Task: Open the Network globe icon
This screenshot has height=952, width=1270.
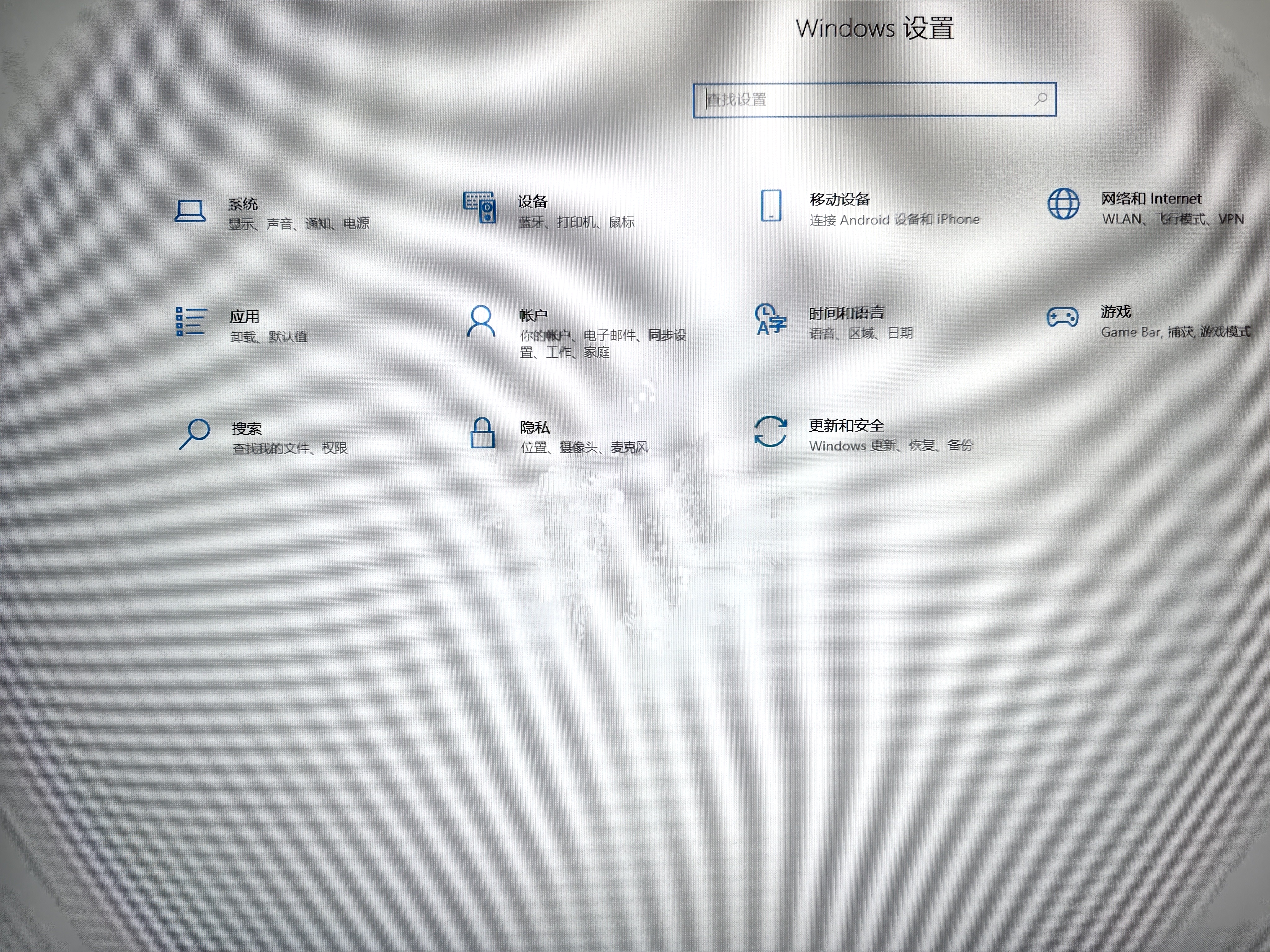Action: (1063, 204)
